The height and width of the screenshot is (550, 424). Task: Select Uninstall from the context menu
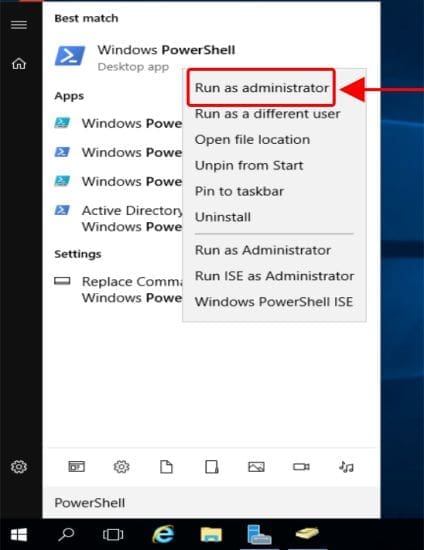[x=223, y=217]
